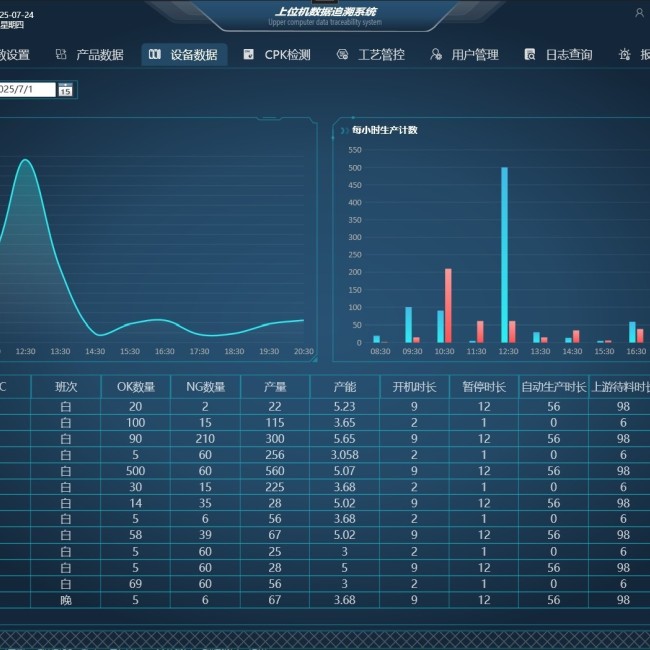
Task: Click the NG数量 column header
Action: tap(205, 387)
